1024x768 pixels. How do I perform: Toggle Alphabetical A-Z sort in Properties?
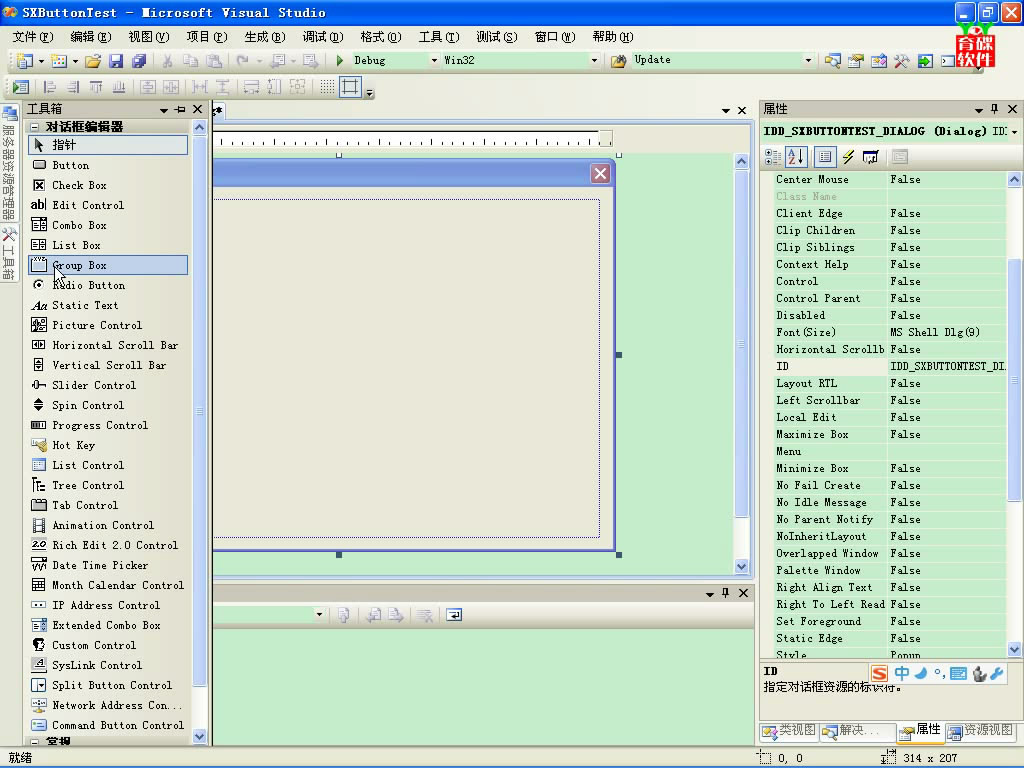click(796, 157)
